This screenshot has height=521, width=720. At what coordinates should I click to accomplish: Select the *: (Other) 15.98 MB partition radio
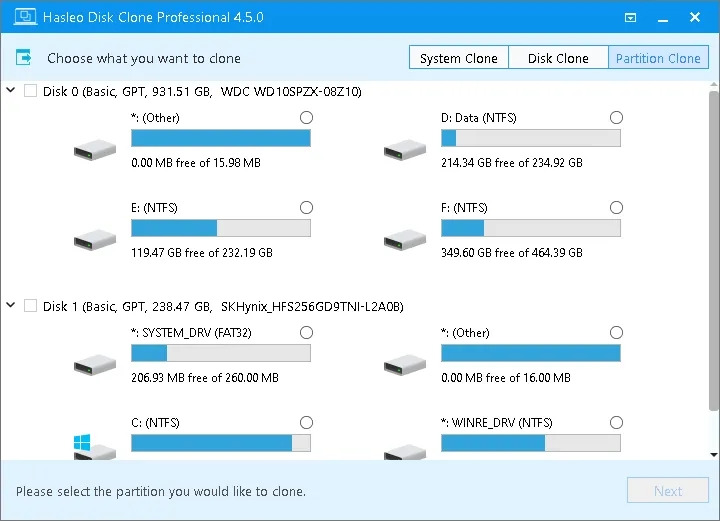click(x=306, y=118)
